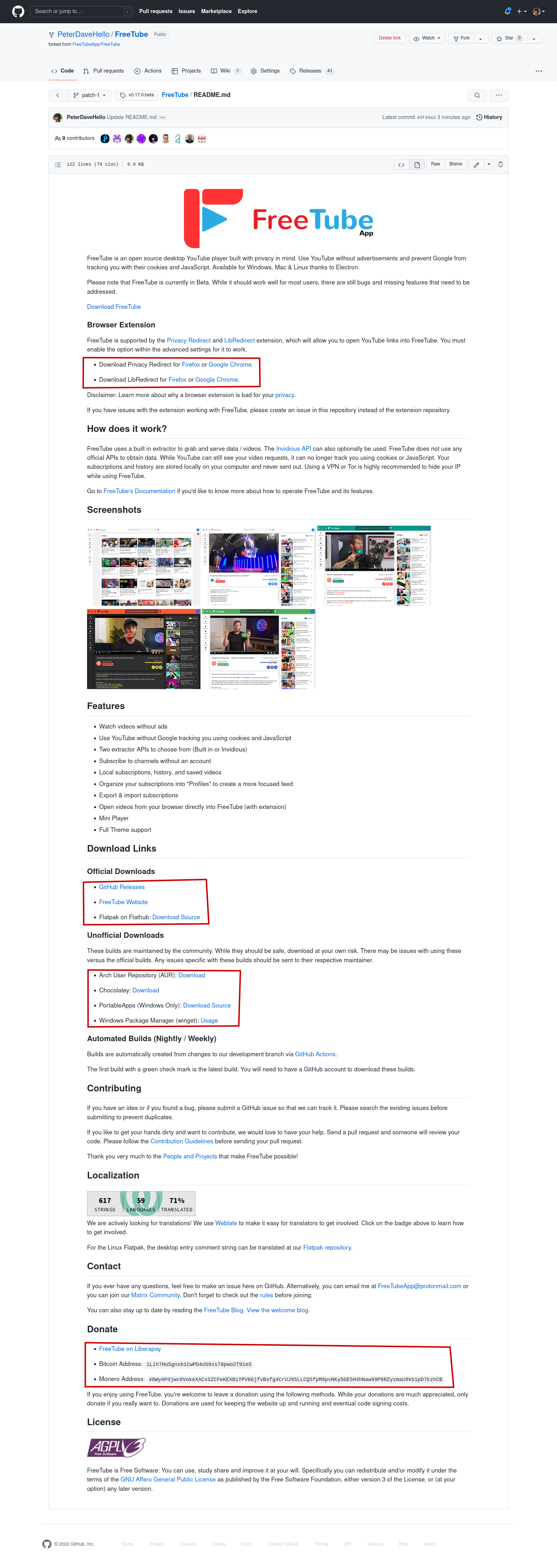Click the back arrow beside branch selector
This screenshot has height=1568, width=557.
coord(58,95)
